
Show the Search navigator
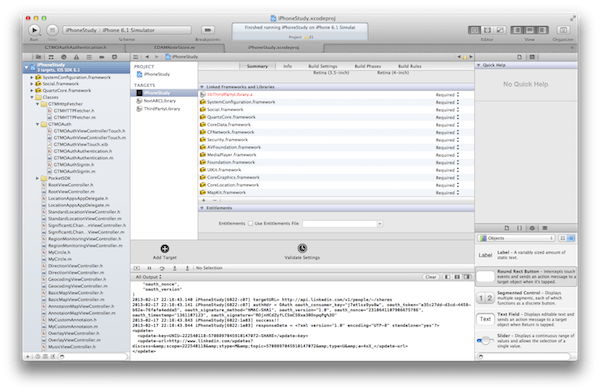tap(64, 57)
